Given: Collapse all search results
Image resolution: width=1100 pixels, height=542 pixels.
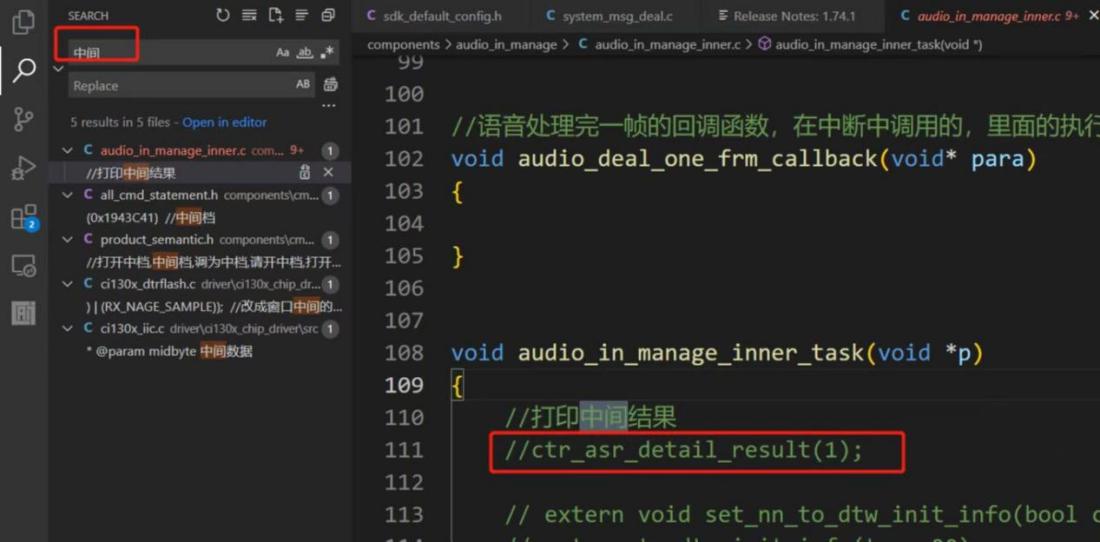Looking at the screenshot, I should coord(327,15).
